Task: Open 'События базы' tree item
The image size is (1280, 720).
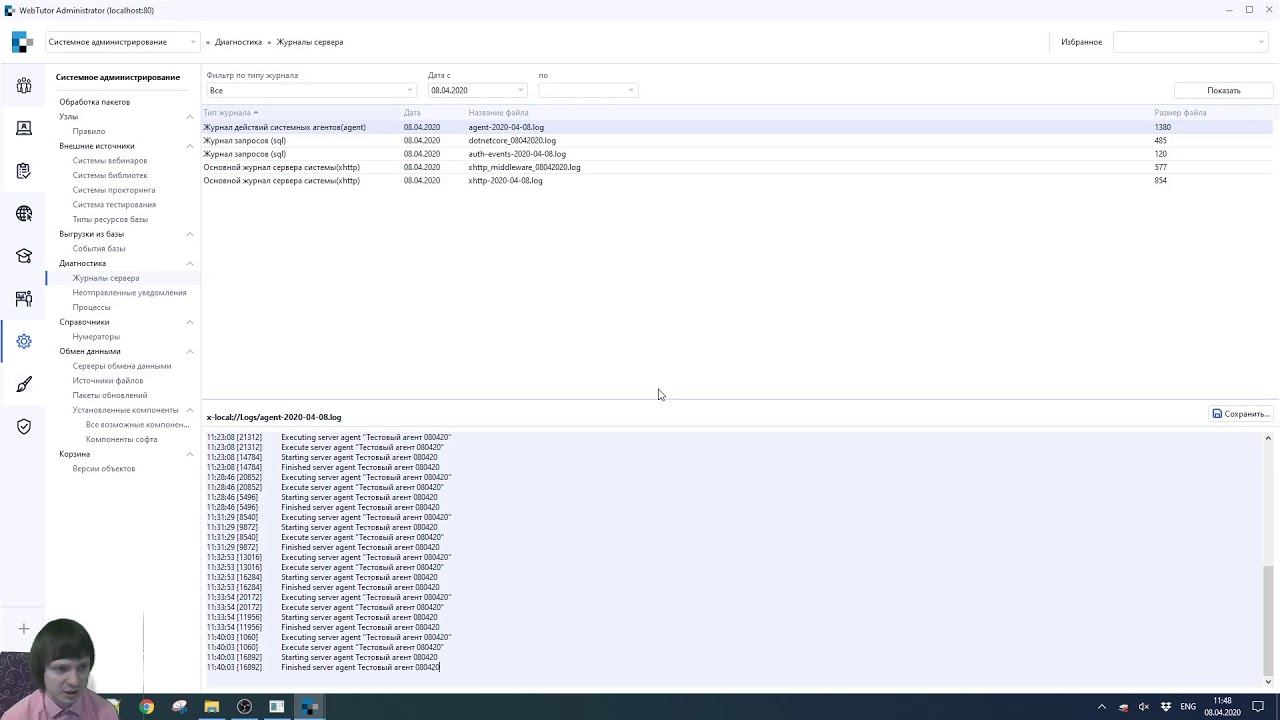Action: click(x=99, y=249)
